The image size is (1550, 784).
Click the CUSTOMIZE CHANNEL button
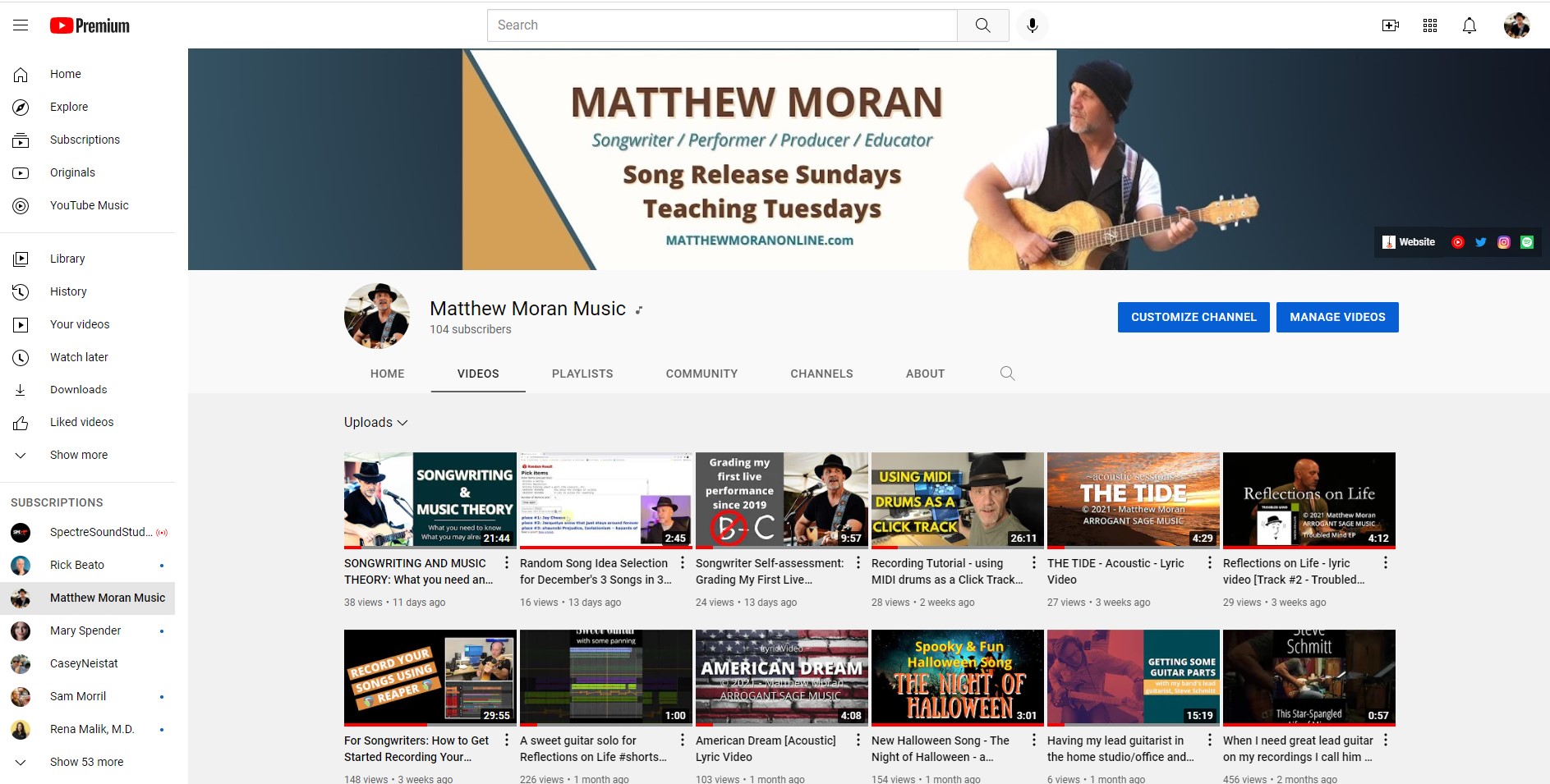coord(1194,317)
